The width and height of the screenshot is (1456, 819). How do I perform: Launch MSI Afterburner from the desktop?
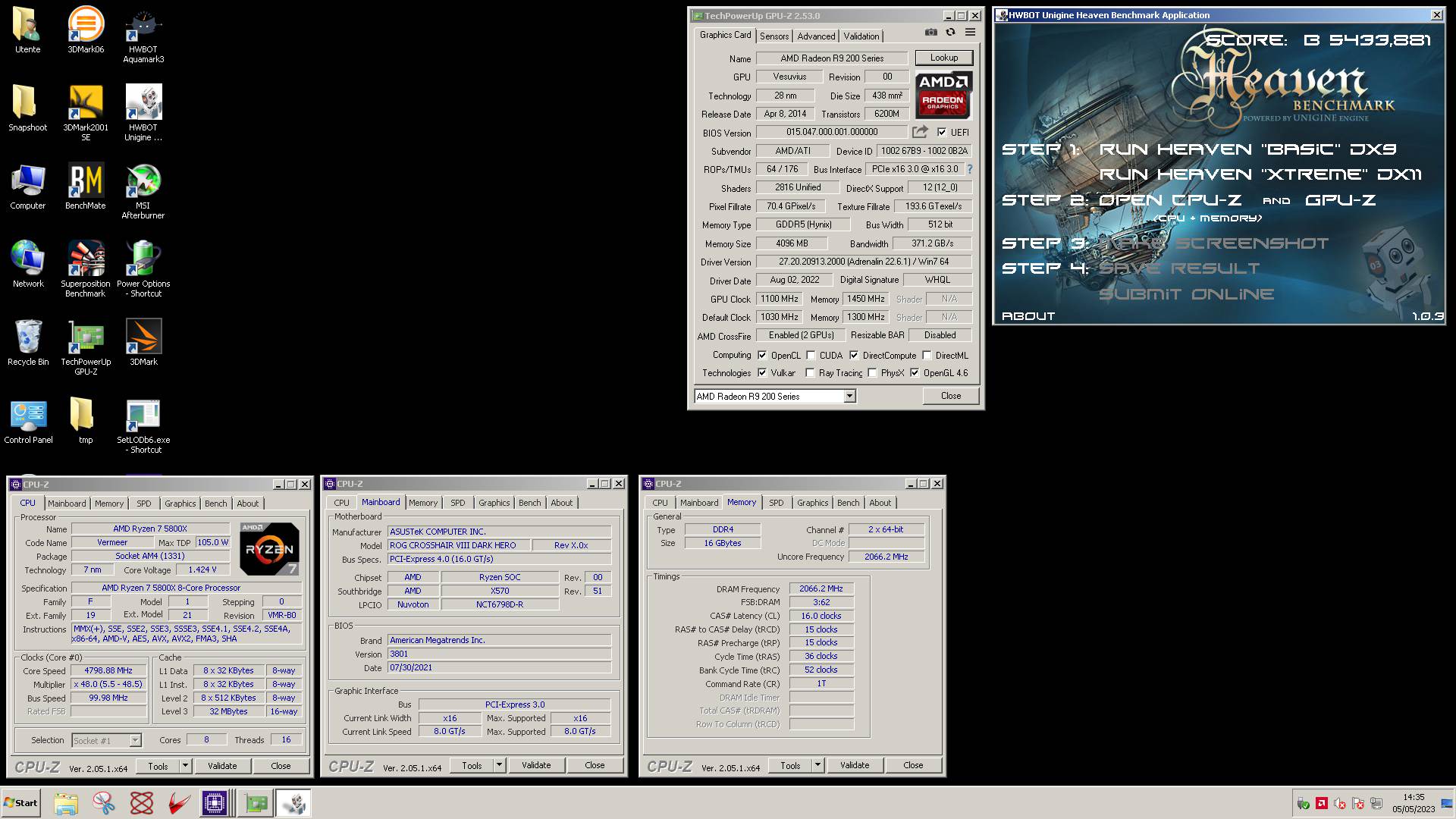point(143,191)
